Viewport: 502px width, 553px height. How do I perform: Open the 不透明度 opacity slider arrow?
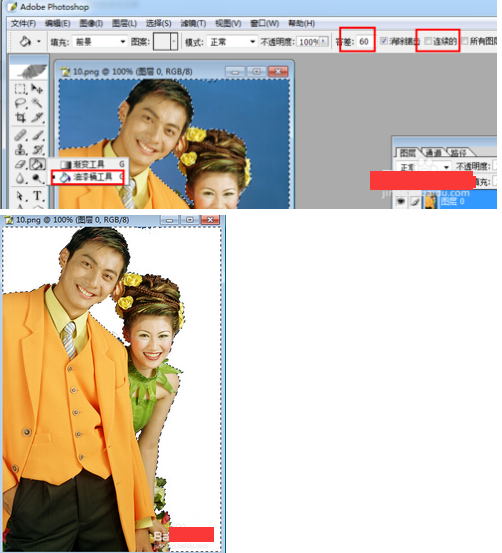[x=324, y=42]
